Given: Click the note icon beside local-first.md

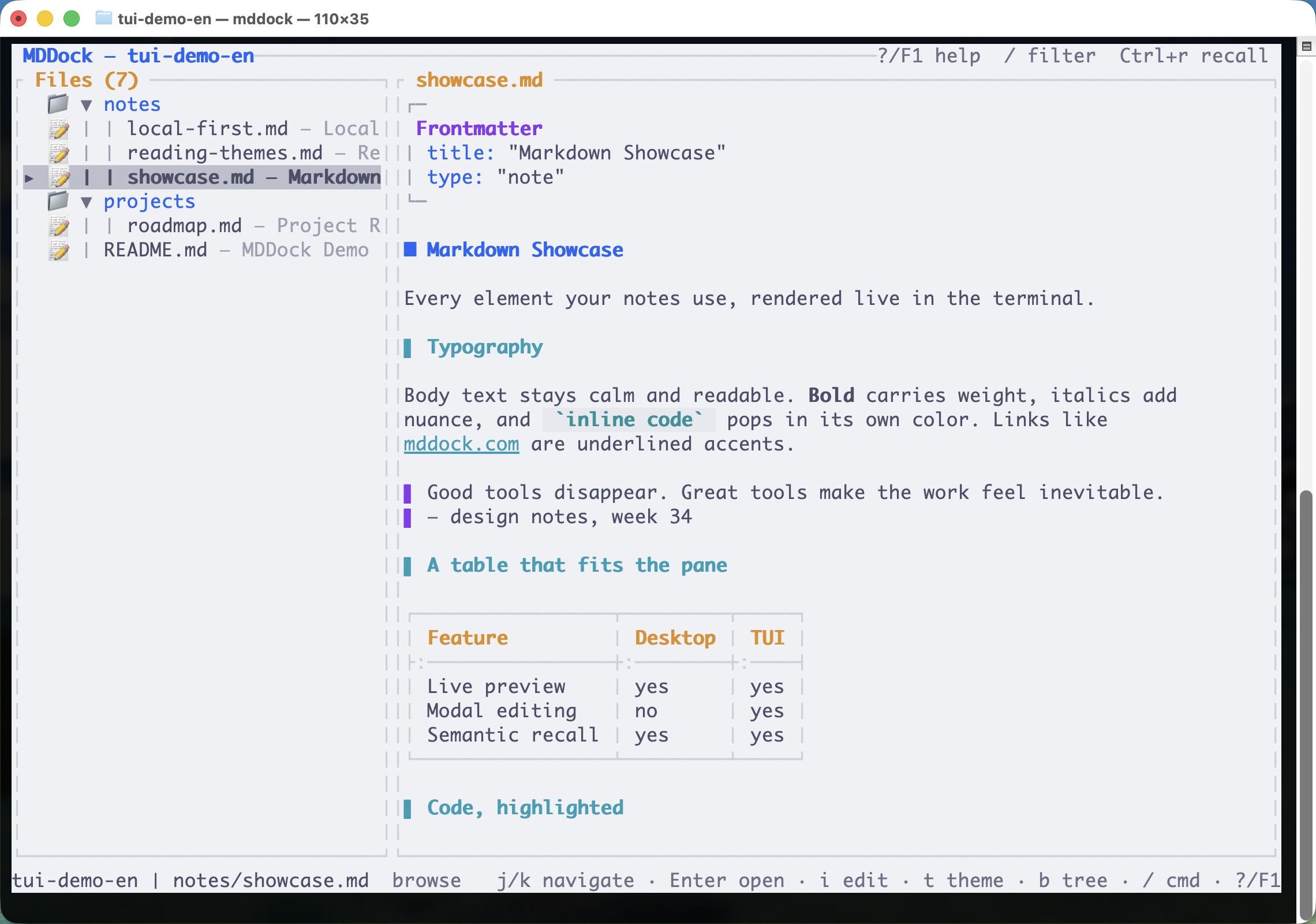Looking at the screenshot, I should [59, 129].
